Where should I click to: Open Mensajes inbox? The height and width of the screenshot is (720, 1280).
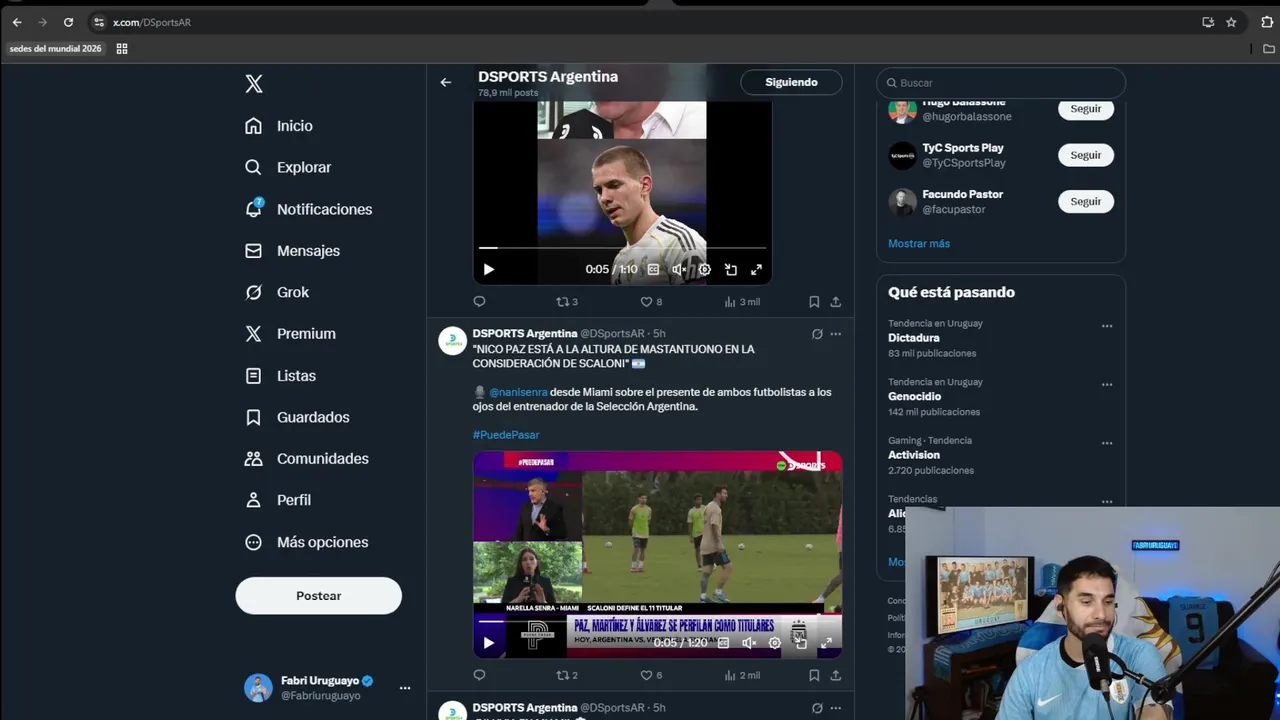point(293,251)
